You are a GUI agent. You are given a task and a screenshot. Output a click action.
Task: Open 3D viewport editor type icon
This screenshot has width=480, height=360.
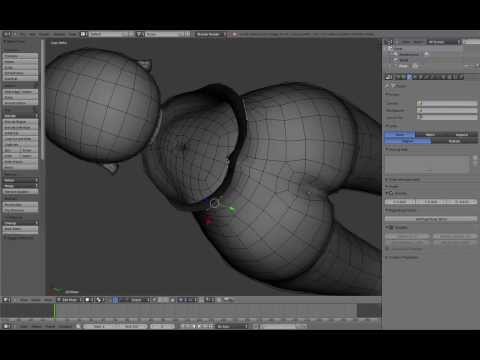[6, 300]
